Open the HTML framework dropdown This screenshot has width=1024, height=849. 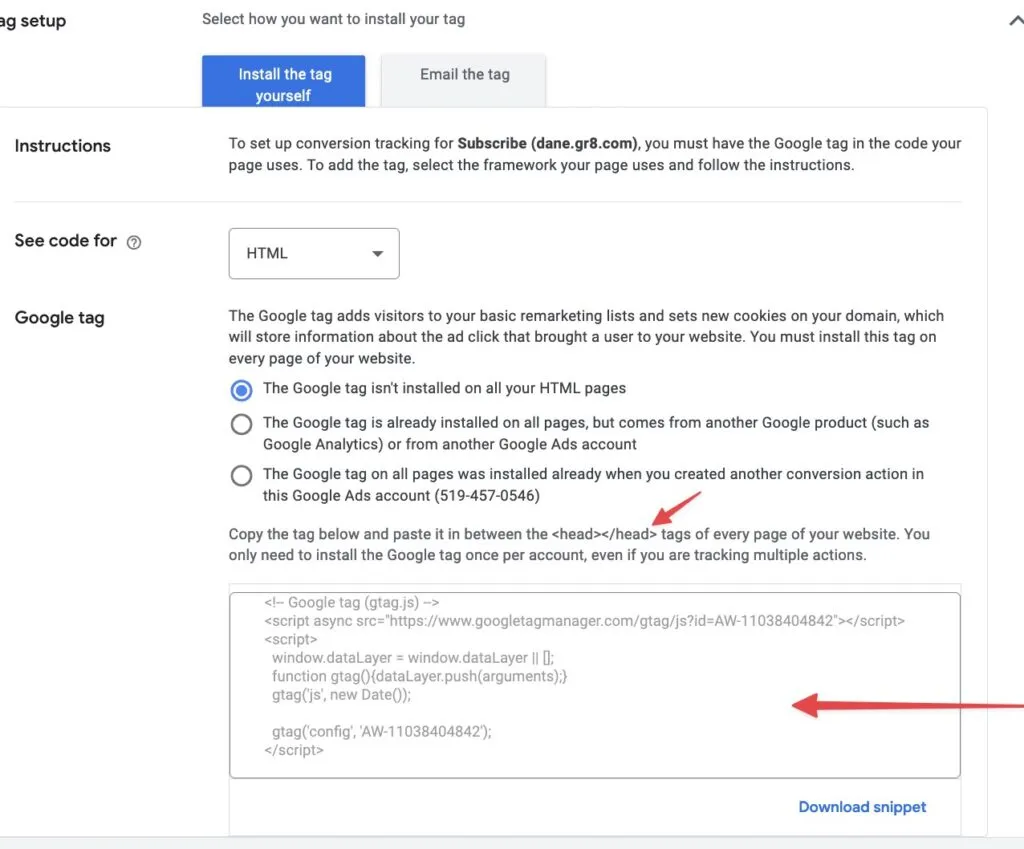point(314,253)
